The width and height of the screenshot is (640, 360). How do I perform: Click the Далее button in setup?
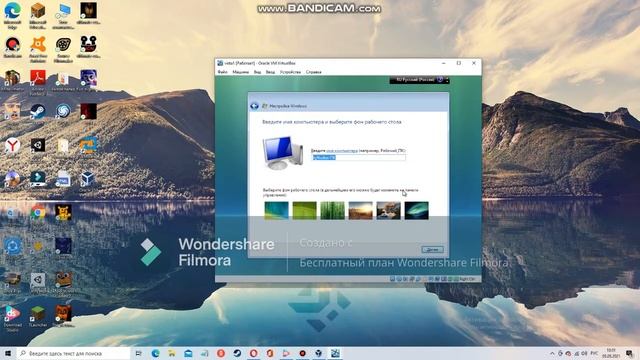click(x=432, y=249)
